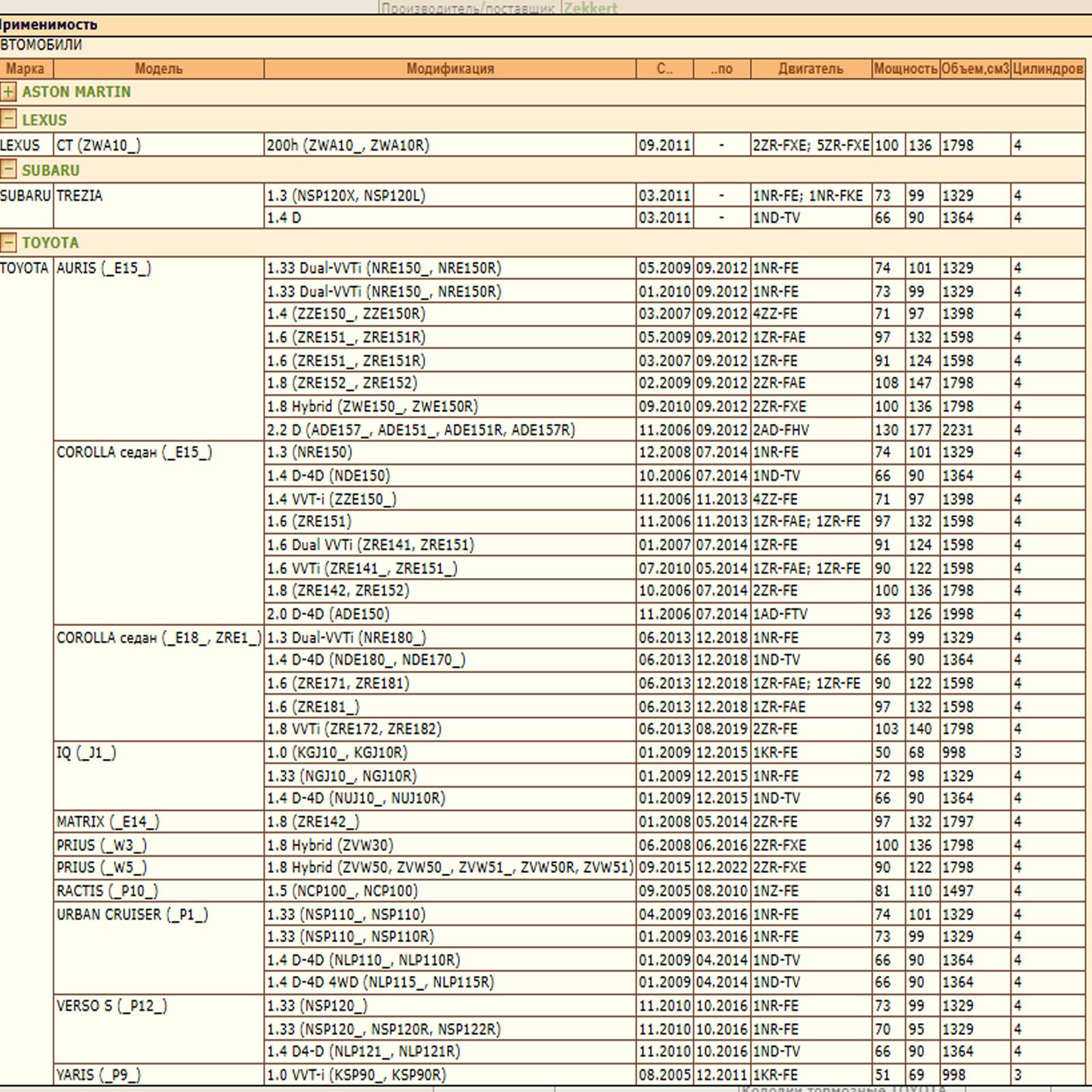Select the Subaru TREZIA model cell
The image size is (1092, 1092).
click(80, 195)
